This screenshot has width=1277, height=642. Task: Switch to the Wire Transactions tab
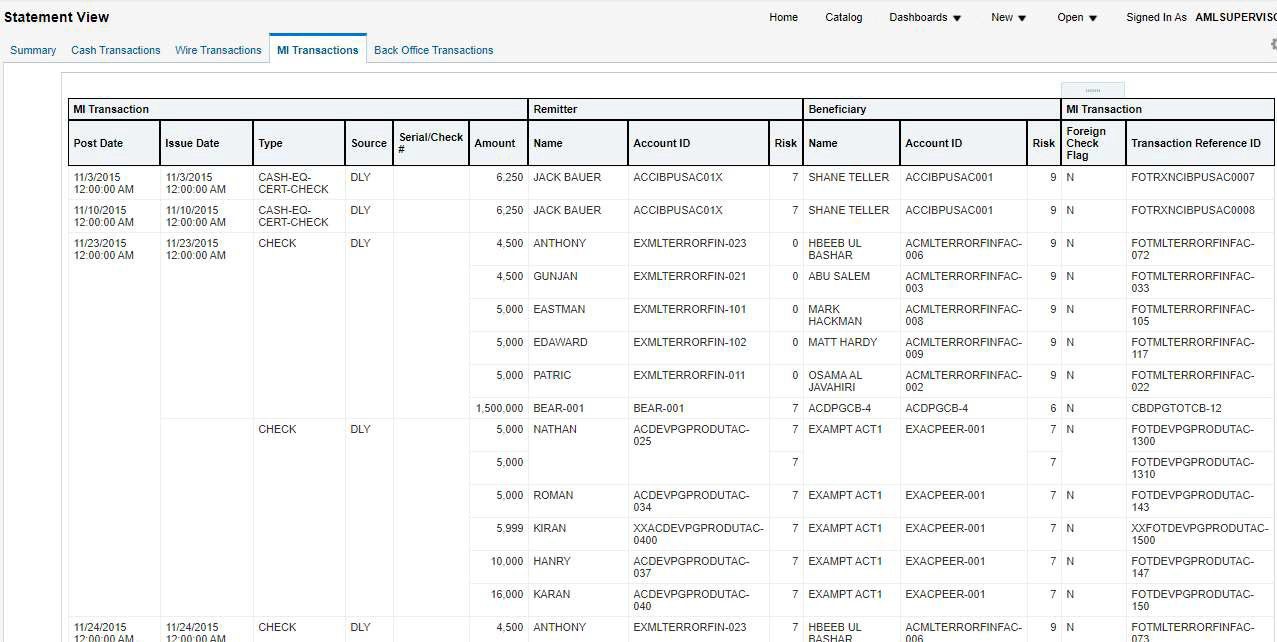click(x=218, y=49)
